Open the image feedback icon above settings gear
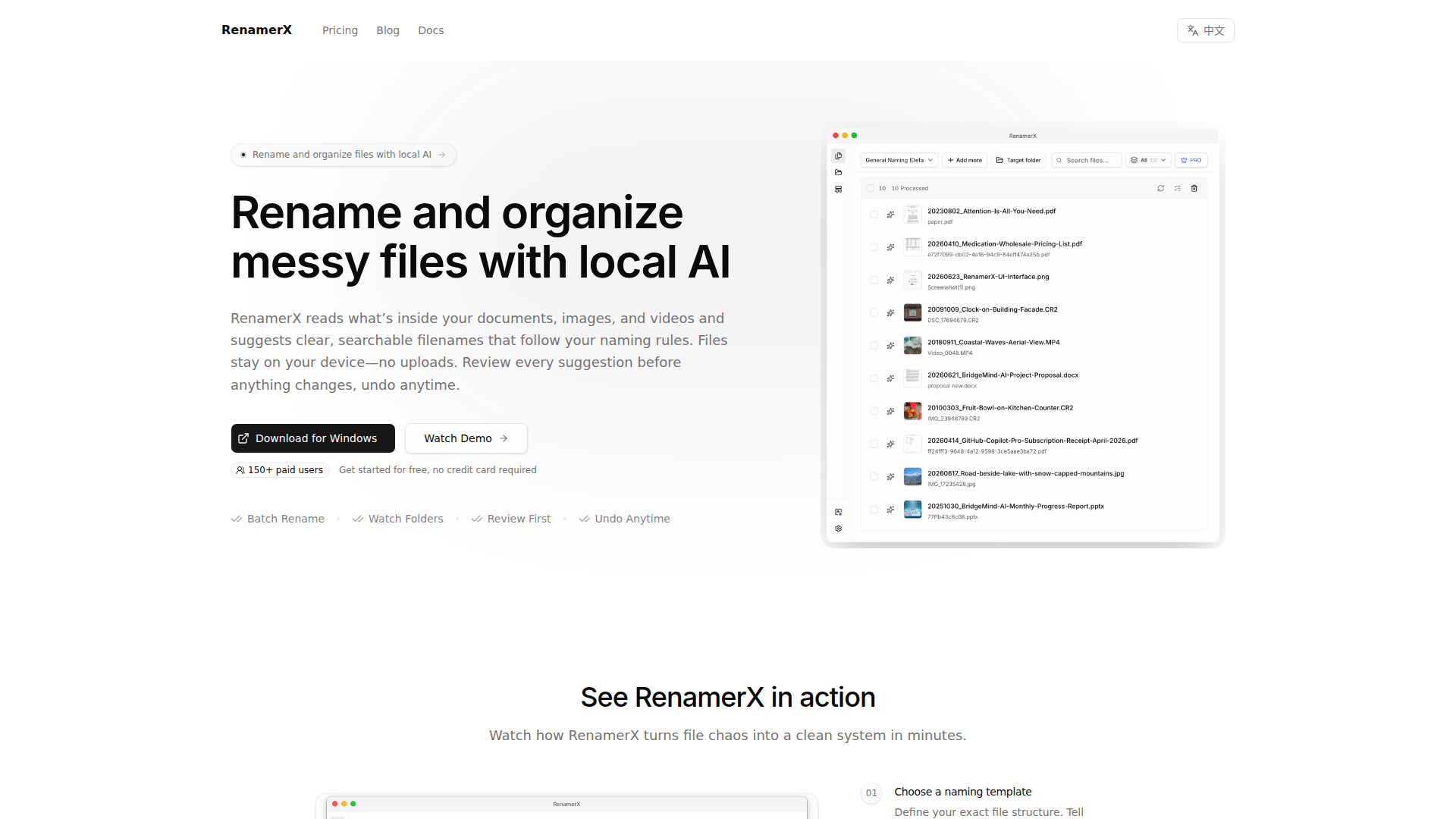 pyautogui.click(x=838, y=512)
